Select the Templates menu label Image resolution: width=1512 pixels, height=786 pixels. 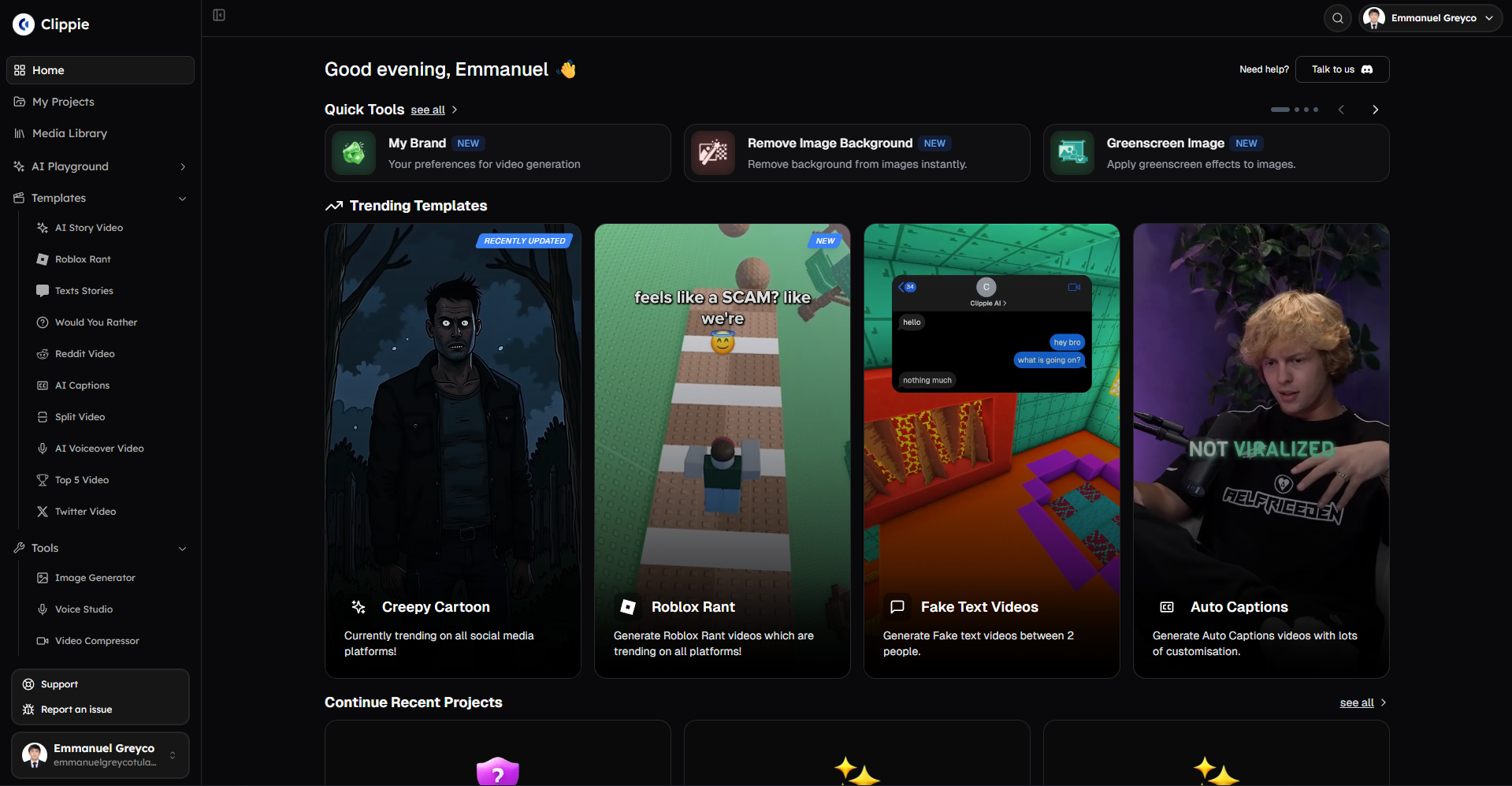59,198
